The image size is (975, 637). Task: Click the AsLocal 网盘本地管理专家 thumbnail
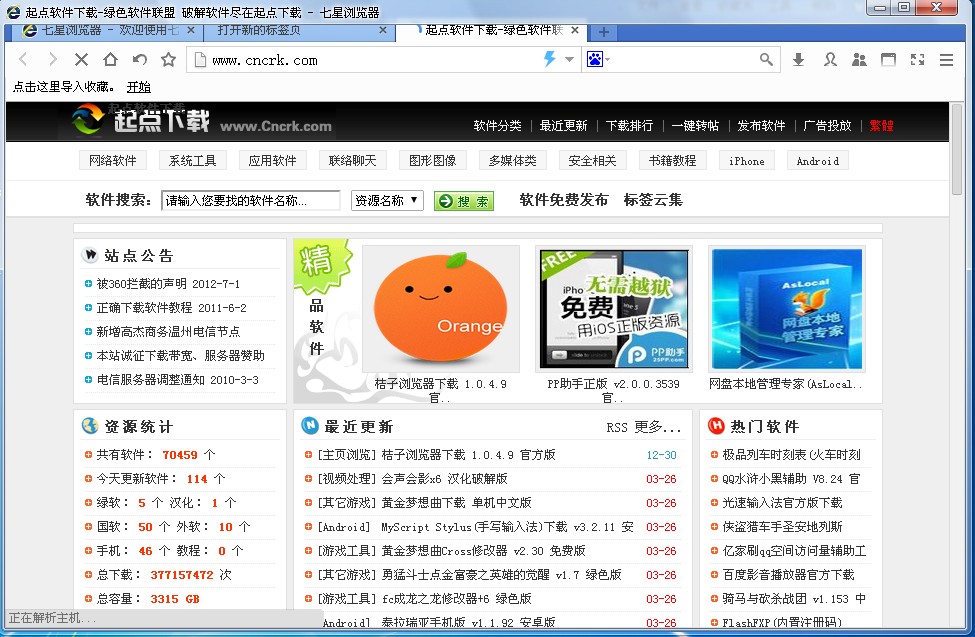(x=787, y=309)
